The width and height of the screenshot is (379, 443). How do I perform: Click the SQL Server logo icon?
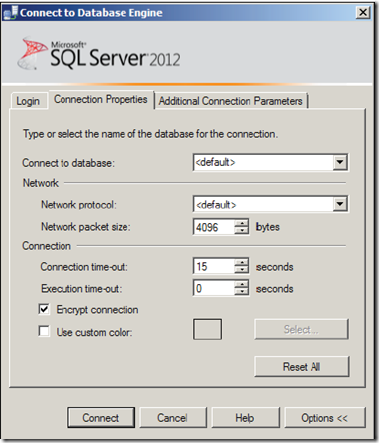32,53
